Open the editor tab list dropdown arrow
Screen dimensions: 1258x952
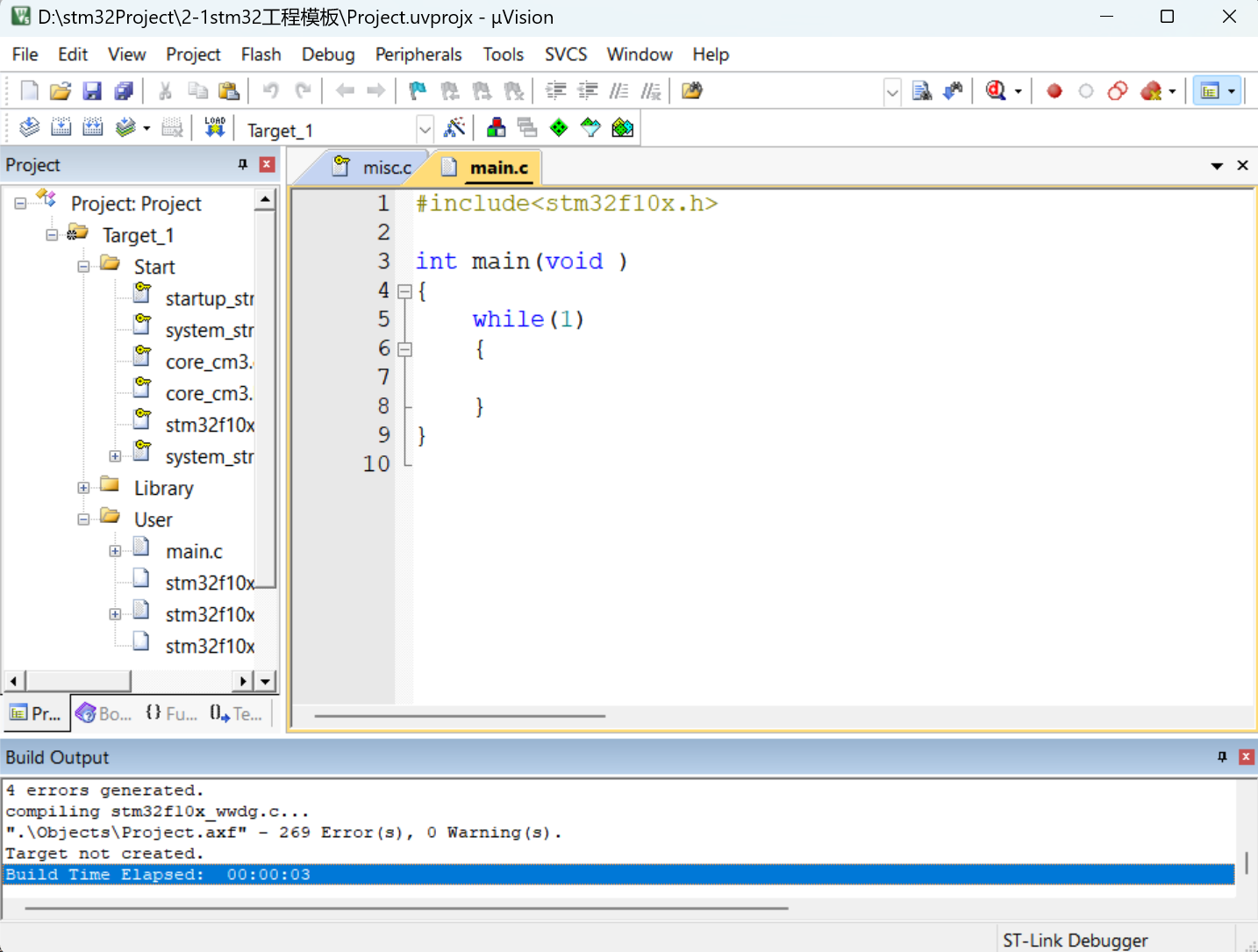tap(1217, 165)
